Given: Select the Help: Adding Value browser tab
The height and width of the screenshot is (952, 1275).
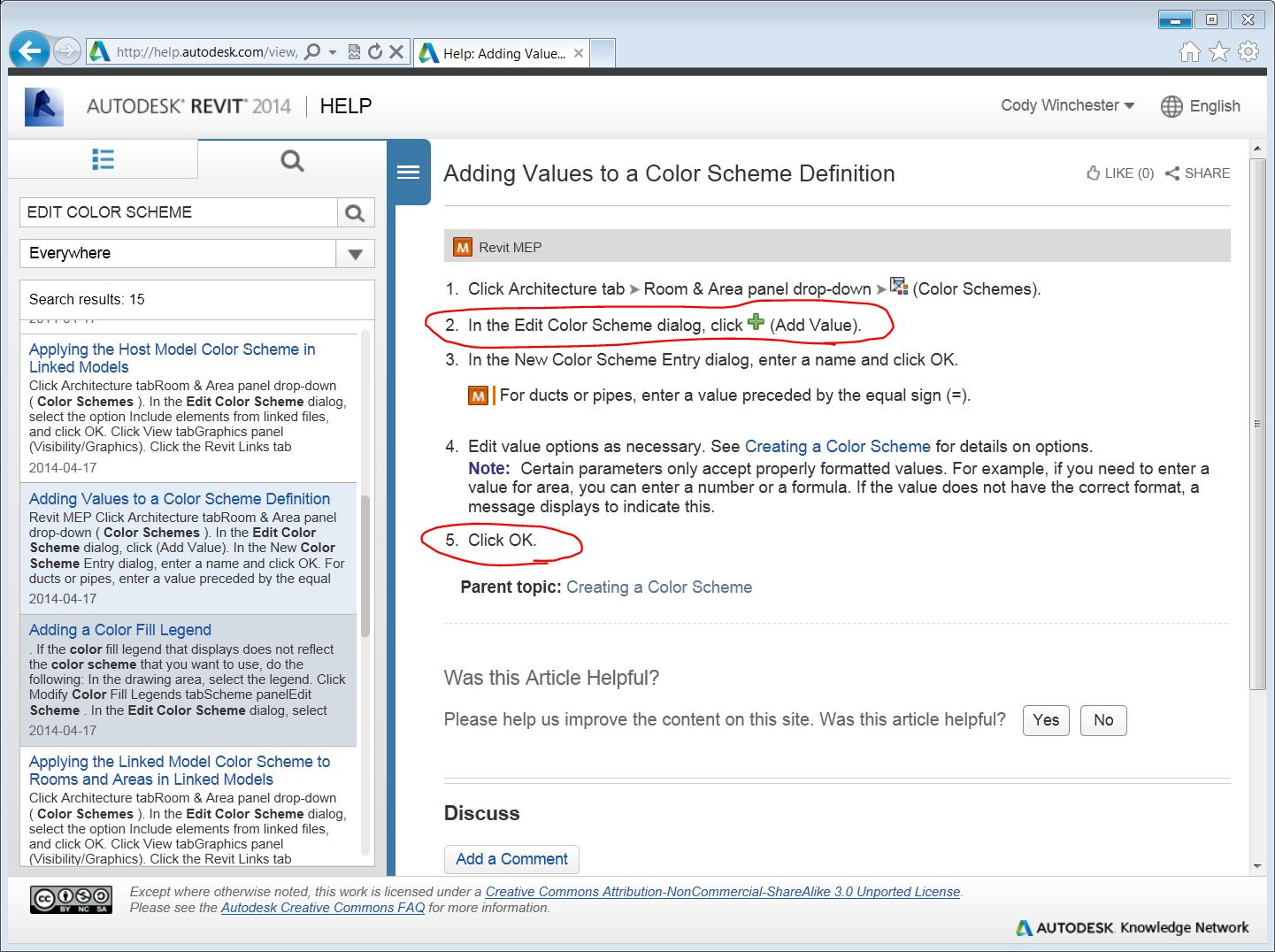Looking at the screenshot, I should (x=503, y=53).
